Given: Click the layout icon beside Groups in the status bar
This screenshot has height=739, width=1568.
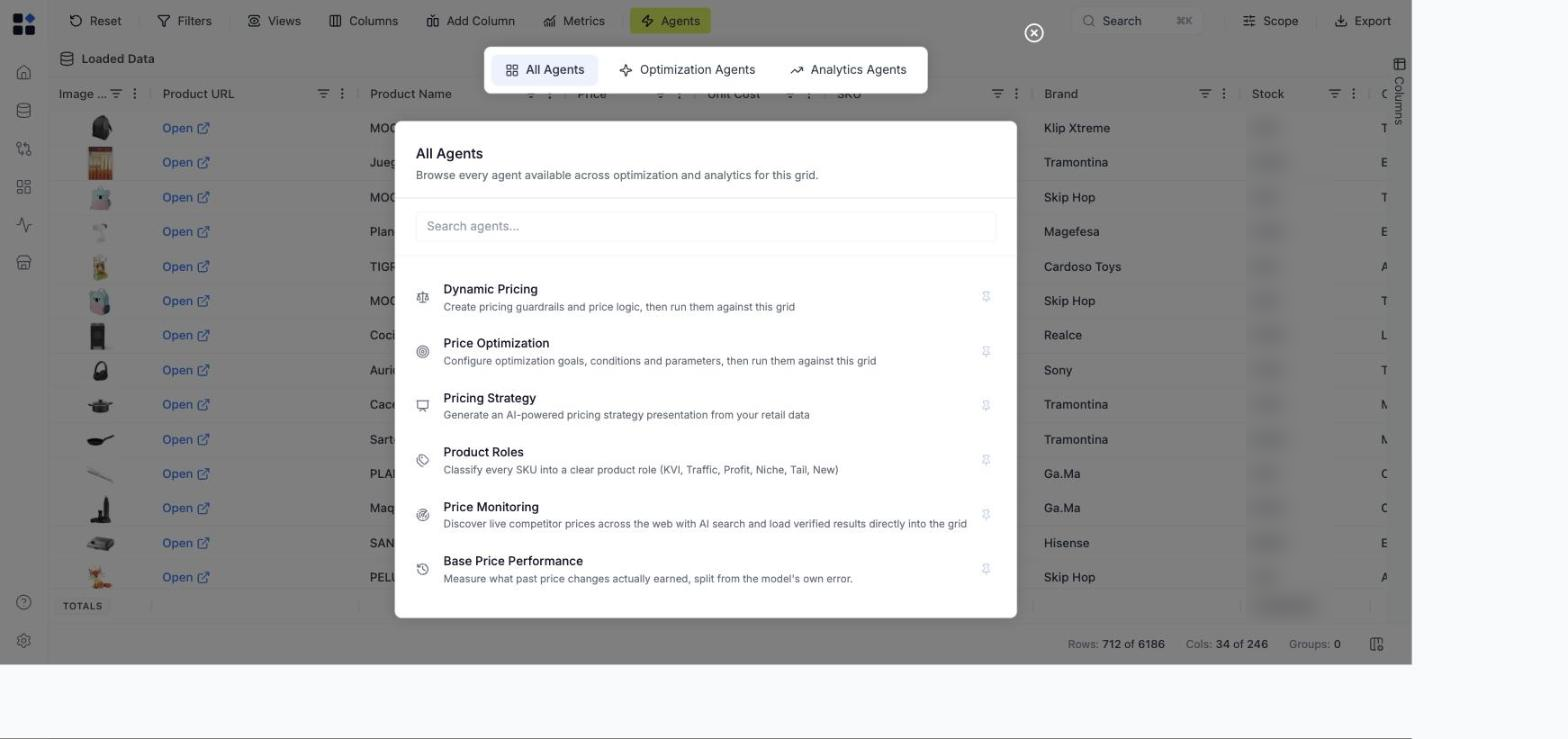Looking at the screenshot, I should [x=1376, y=644].
